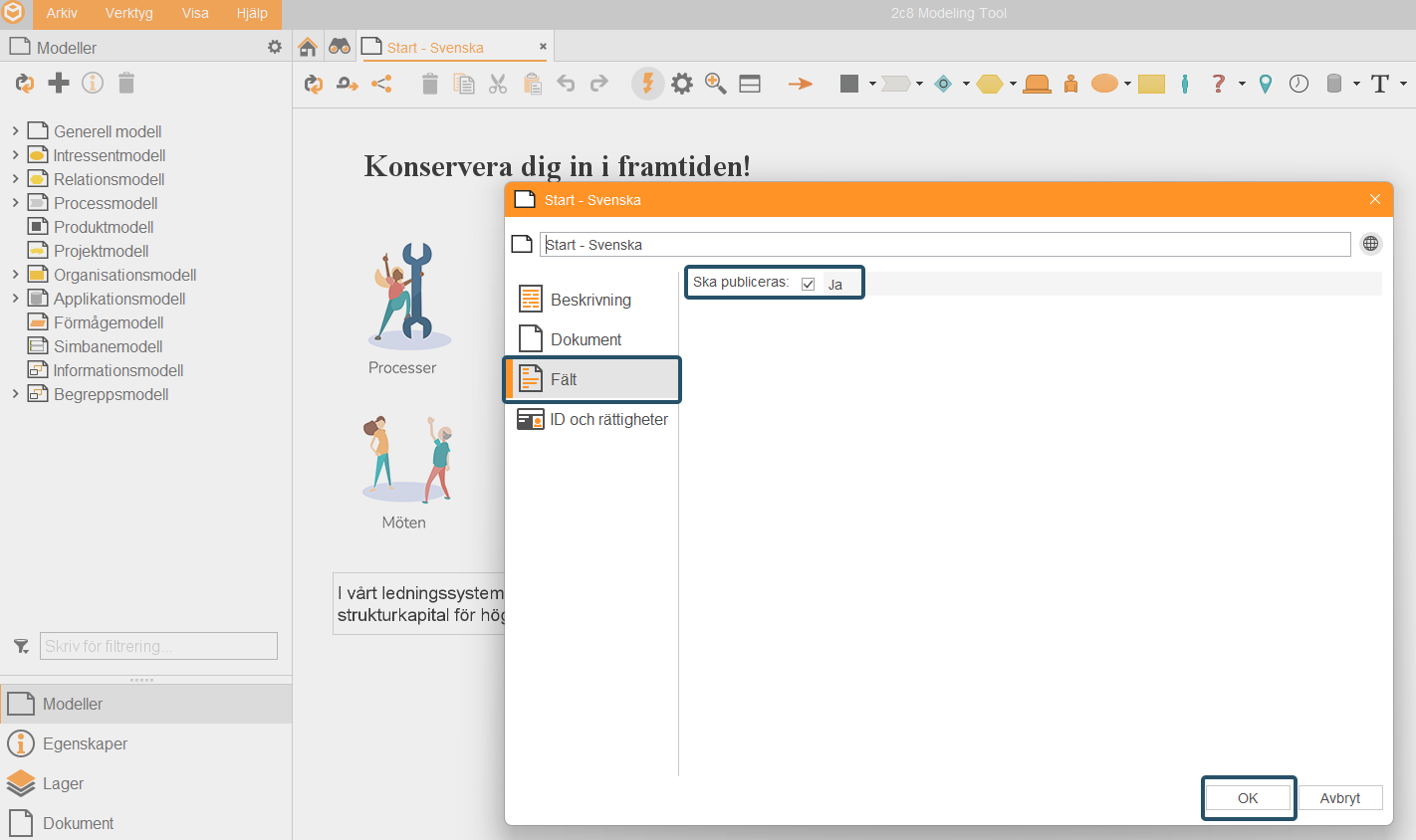Screen dimensions: 1416x840
Task: Select the teal person figure tool
Action: tap(1185, 84)
